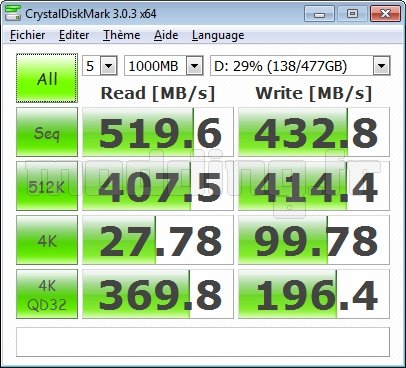Viewport: 406px width, 368px height.
Task: Click the empty comment field at bottom
Action: pyautogui.click(x=203, y=342)
